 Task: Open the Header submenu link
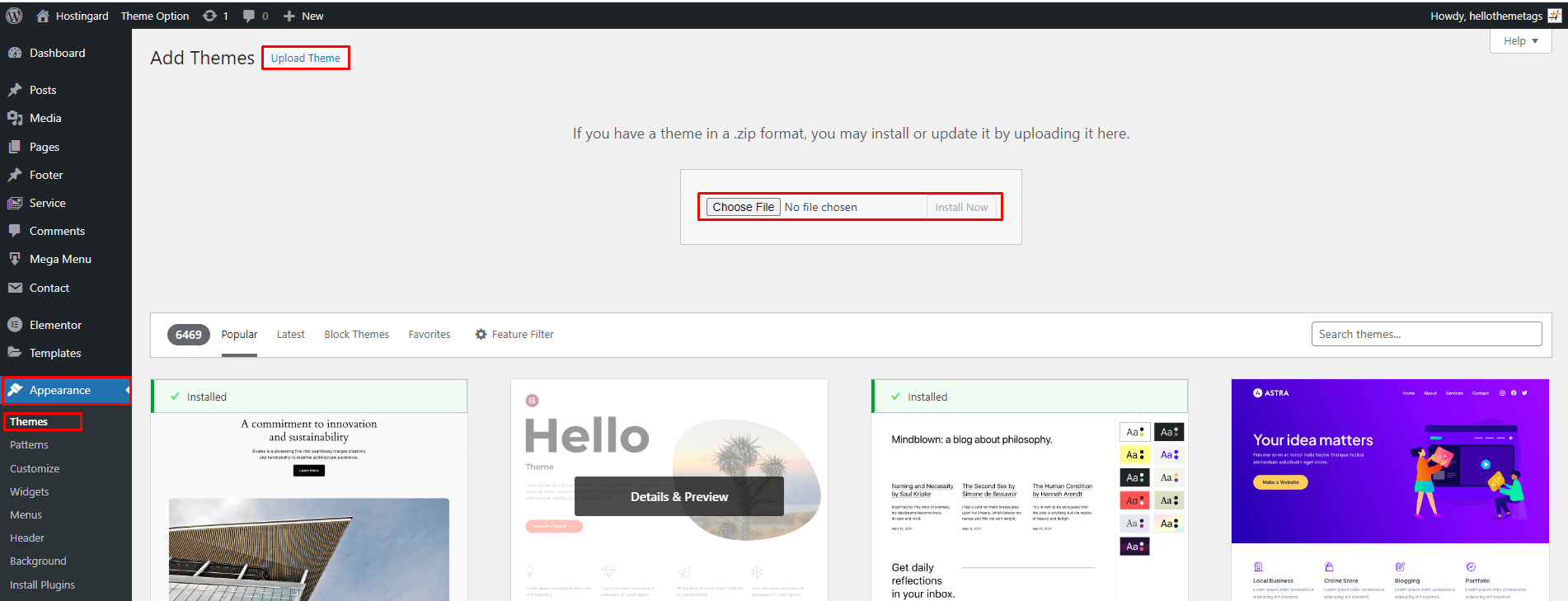(x=27, y=538)
